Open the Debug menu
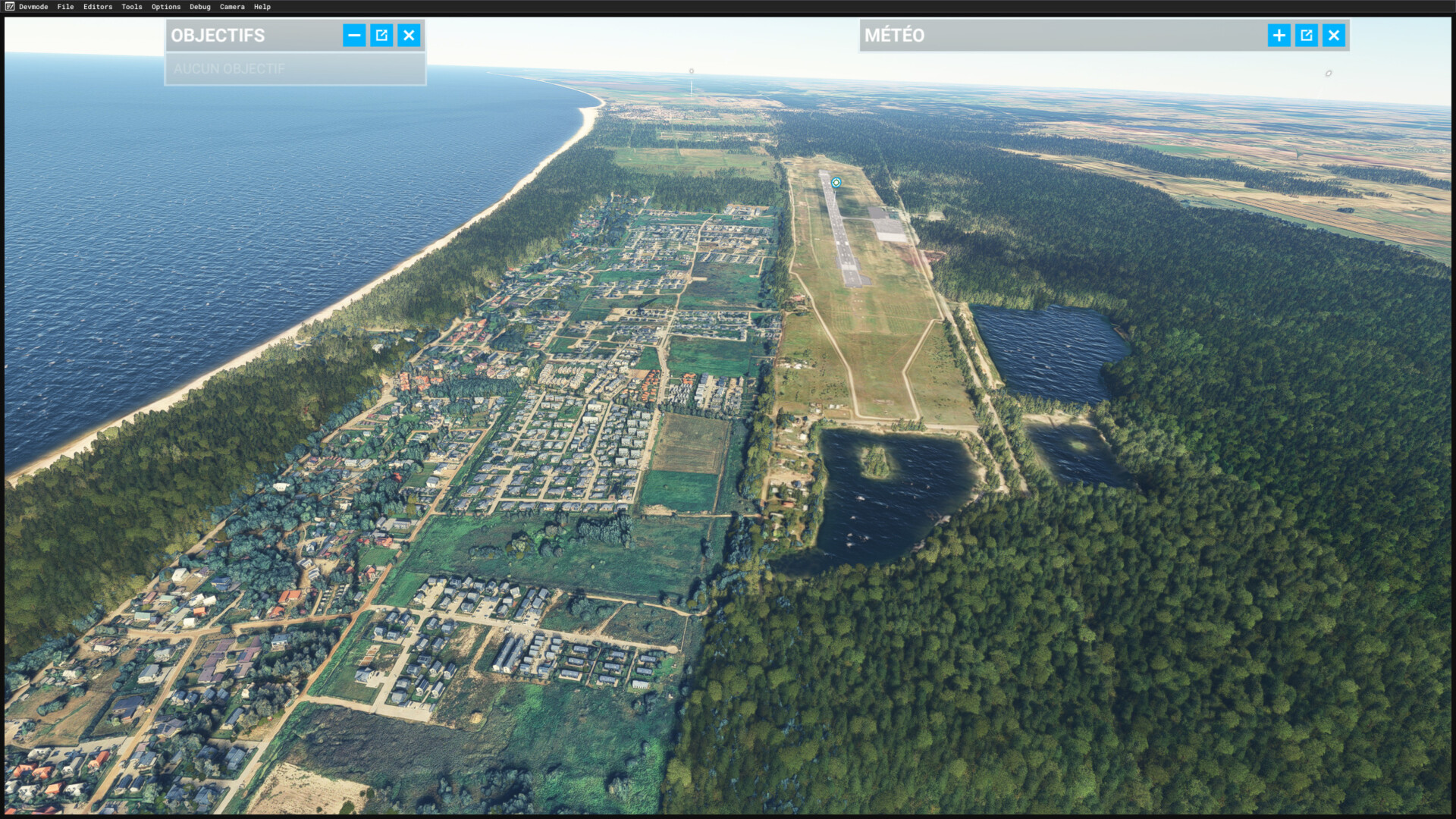 (199, 6)
